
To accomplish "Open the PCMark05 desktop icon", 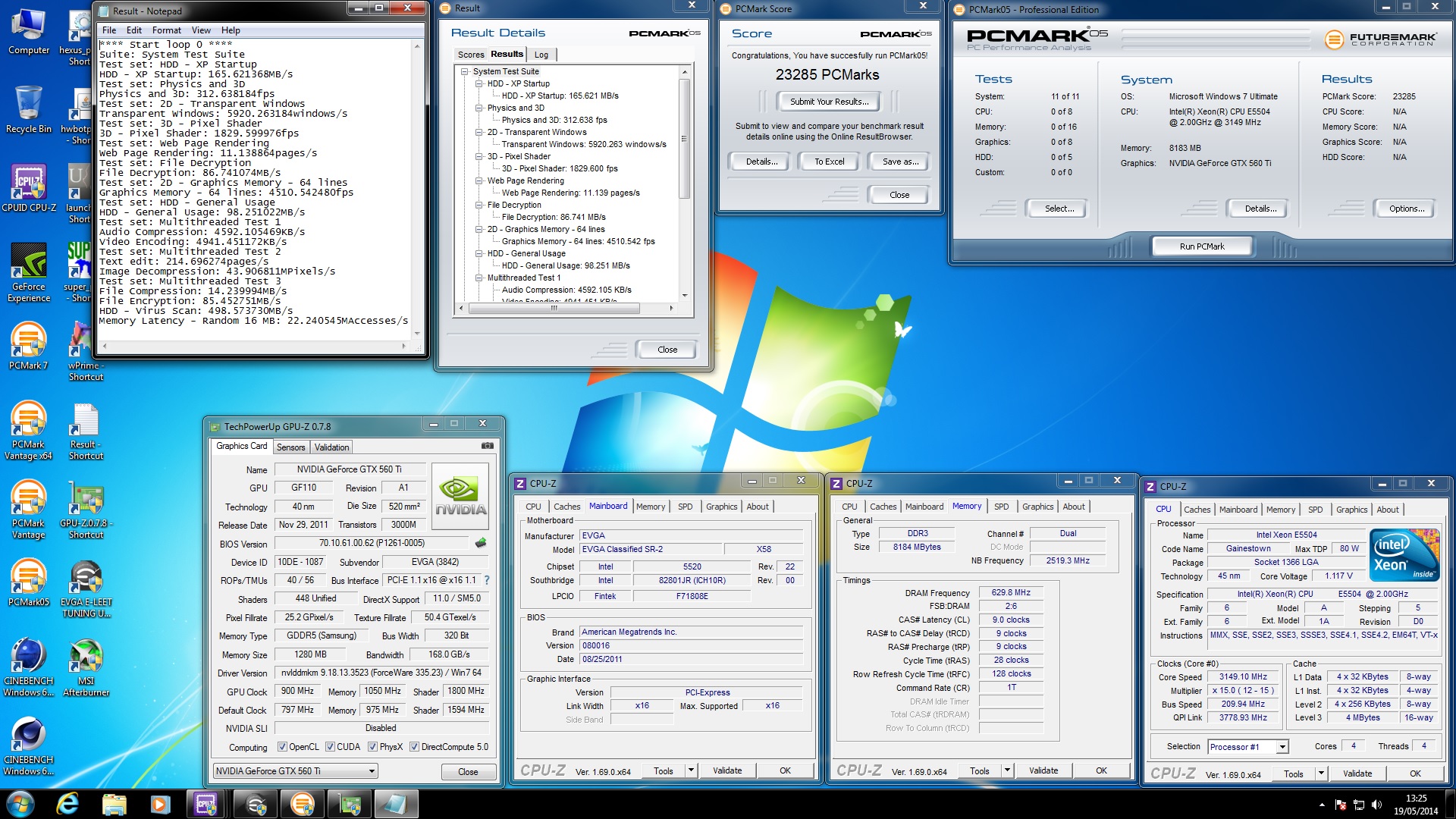I will [x=29, y=583].
